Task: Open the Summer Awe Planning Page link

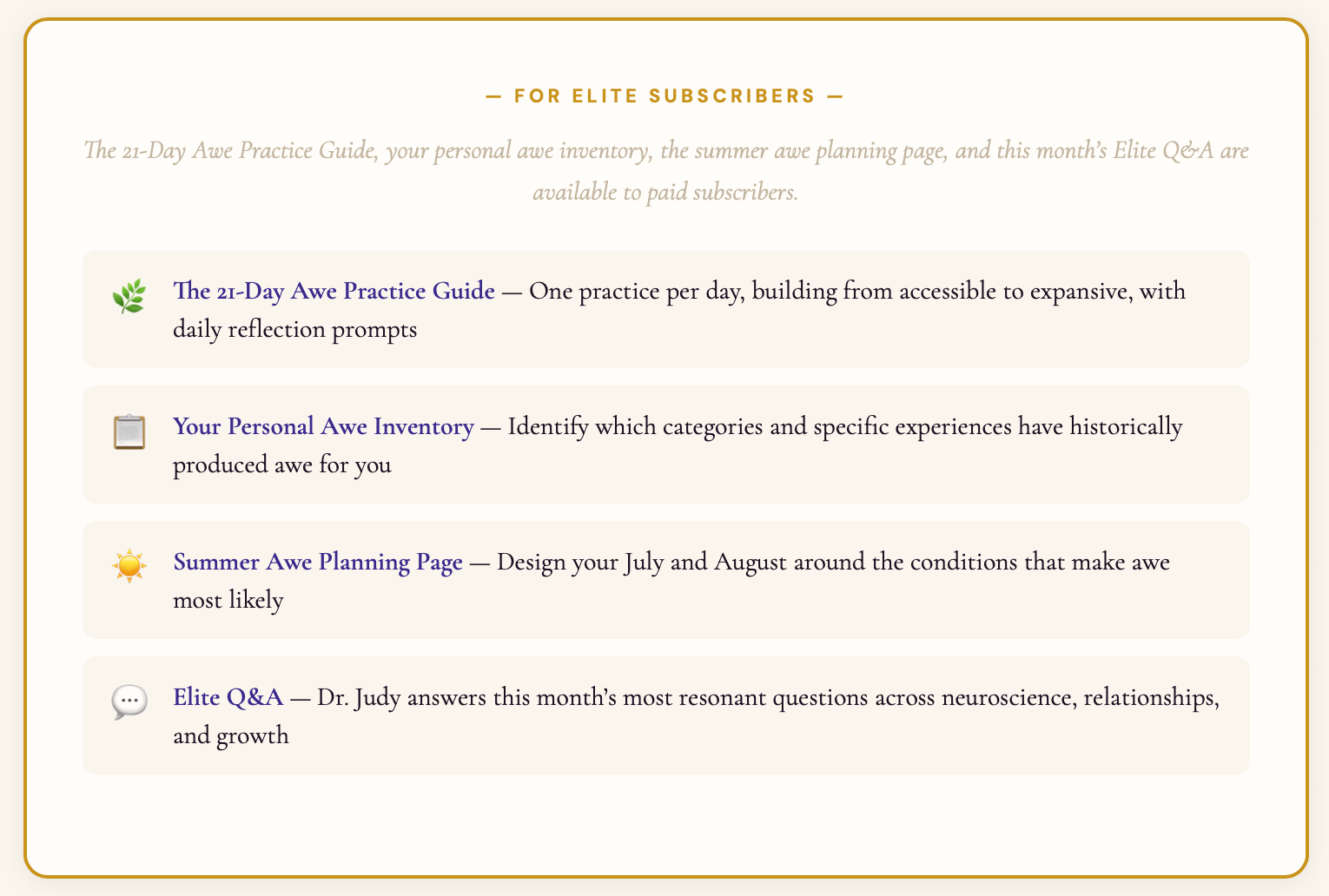Action: click(318, 562)
